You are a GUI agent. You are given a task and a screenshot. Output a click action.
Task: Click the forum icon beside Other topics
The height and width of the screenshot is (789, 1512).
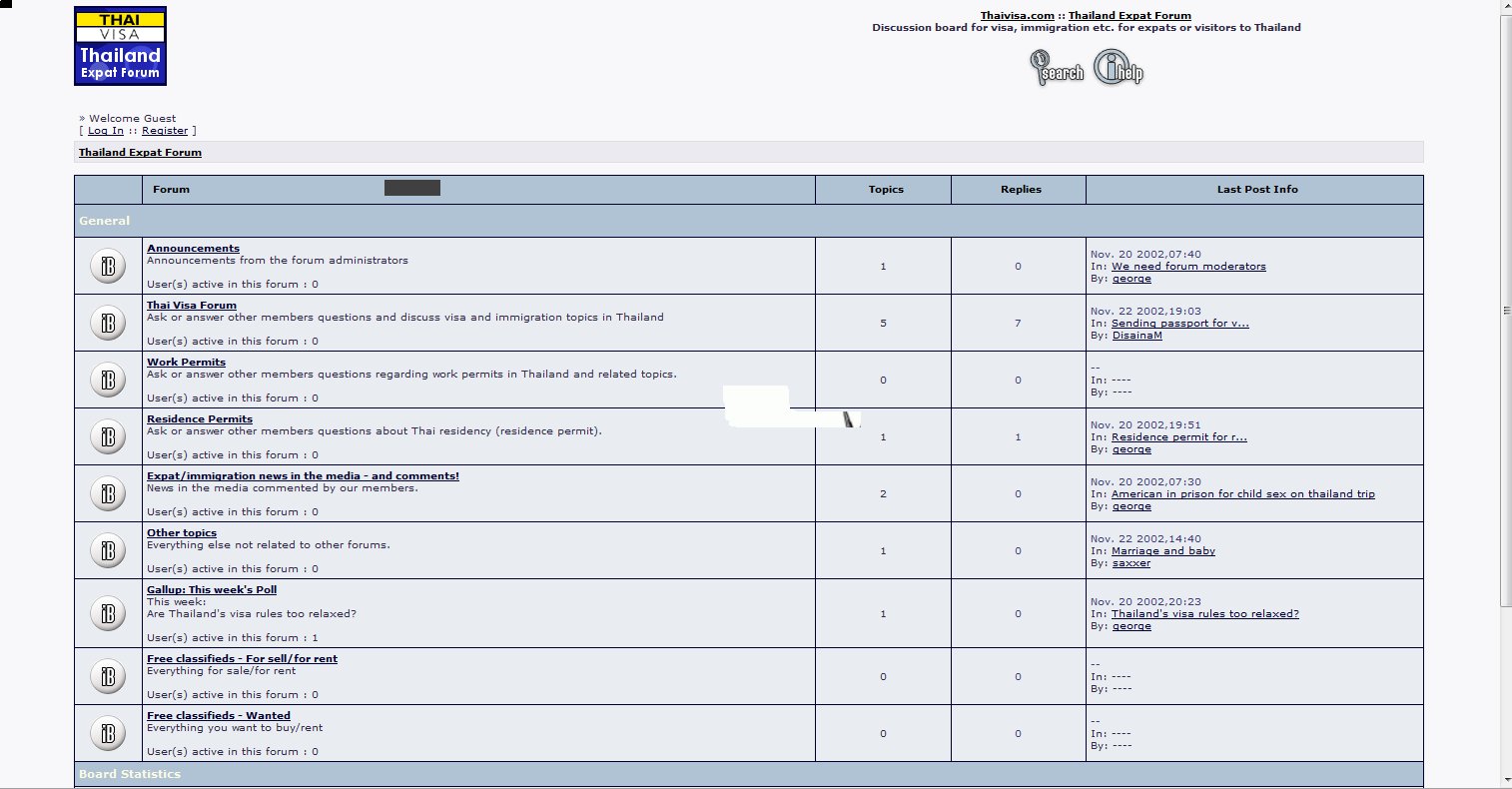click(x=108, y=550)
